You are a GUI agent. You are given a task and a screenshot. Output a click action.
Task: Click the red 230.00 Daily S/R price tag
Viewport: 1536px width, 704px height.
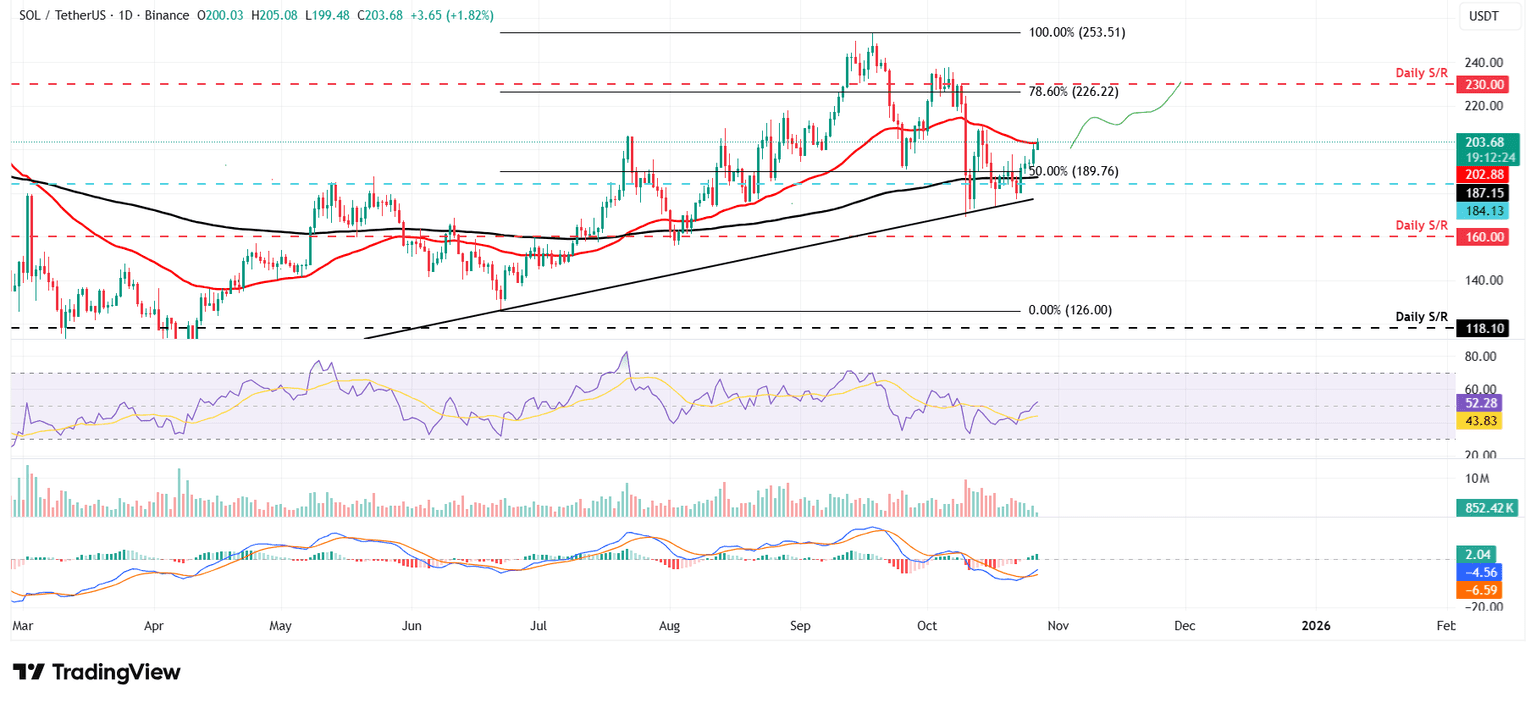click(1483, 84)
